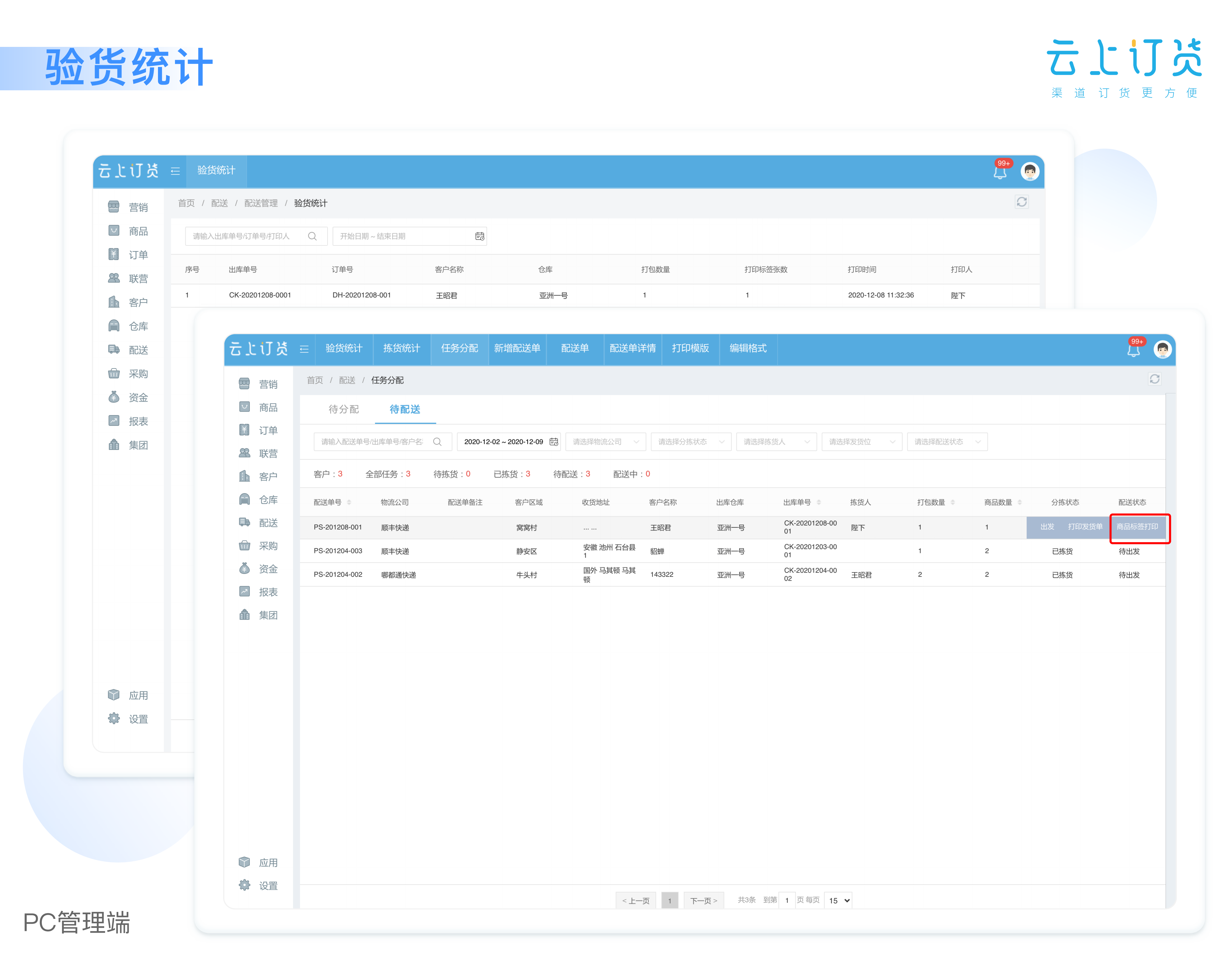Select row PS-201204-002
Viewport: 1232px width, 973px height.
[733, 574]
